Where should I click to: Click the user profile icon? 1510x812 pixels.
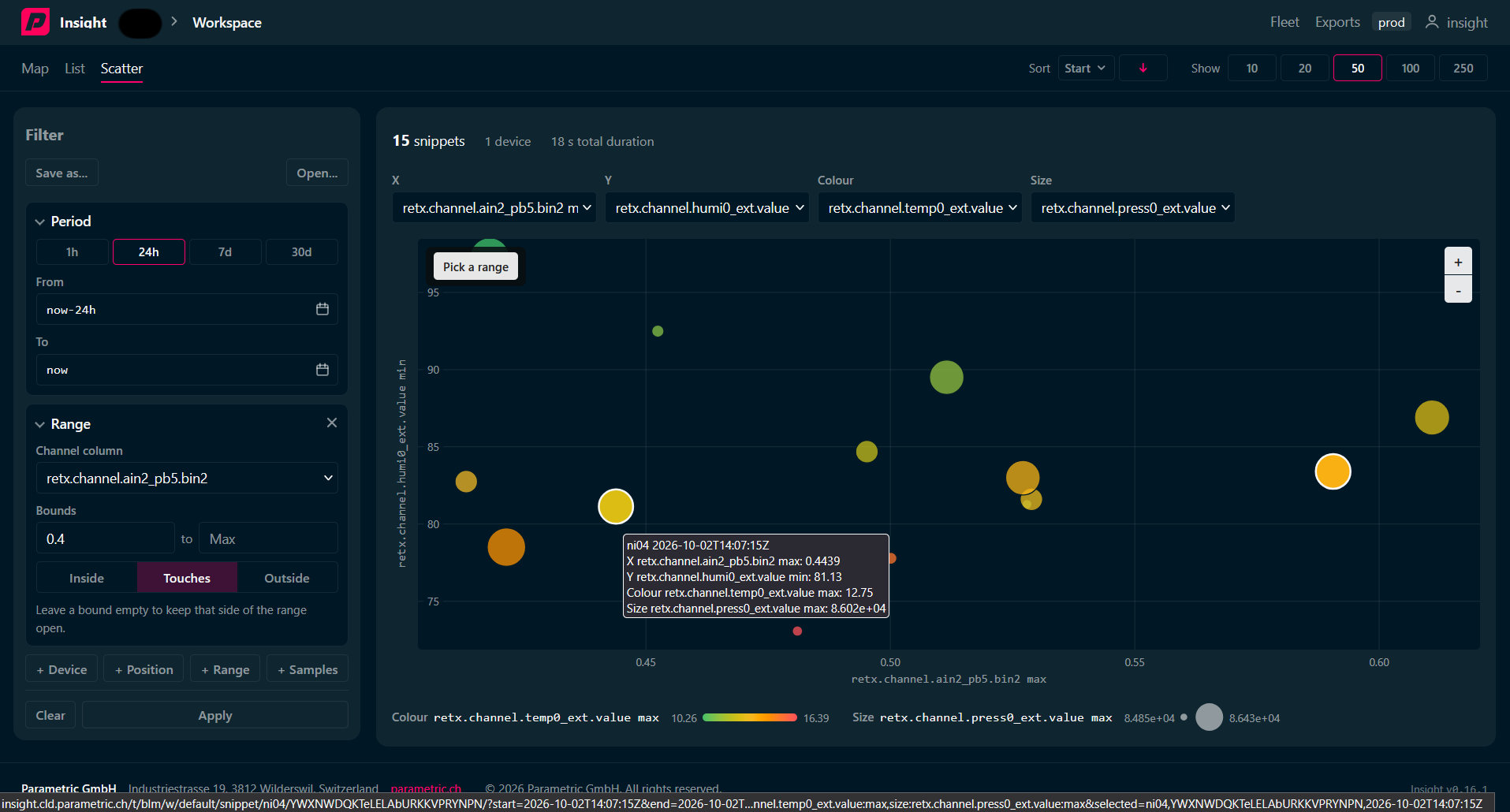coord(1432,22)
